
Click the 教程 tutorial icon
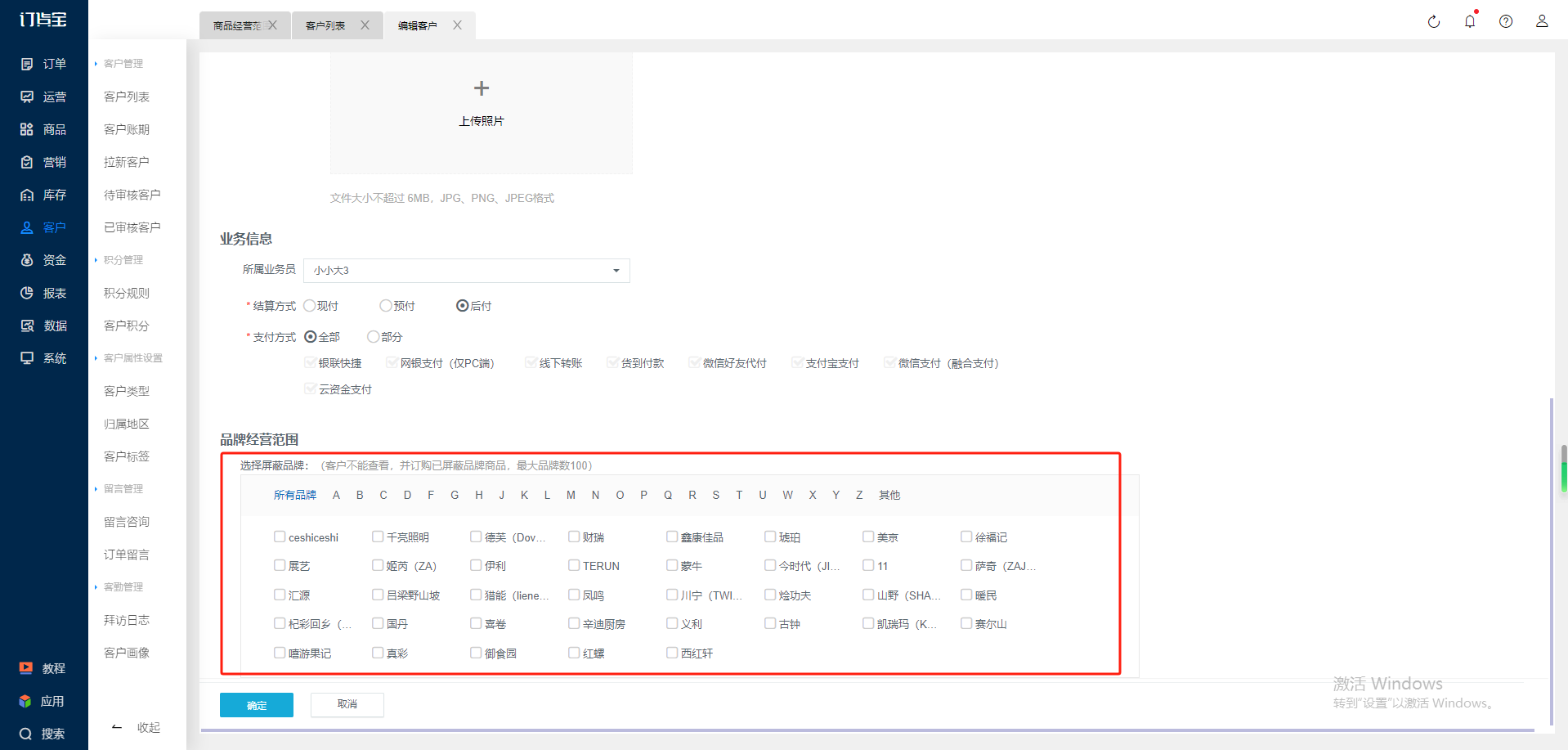click(26, 668)
